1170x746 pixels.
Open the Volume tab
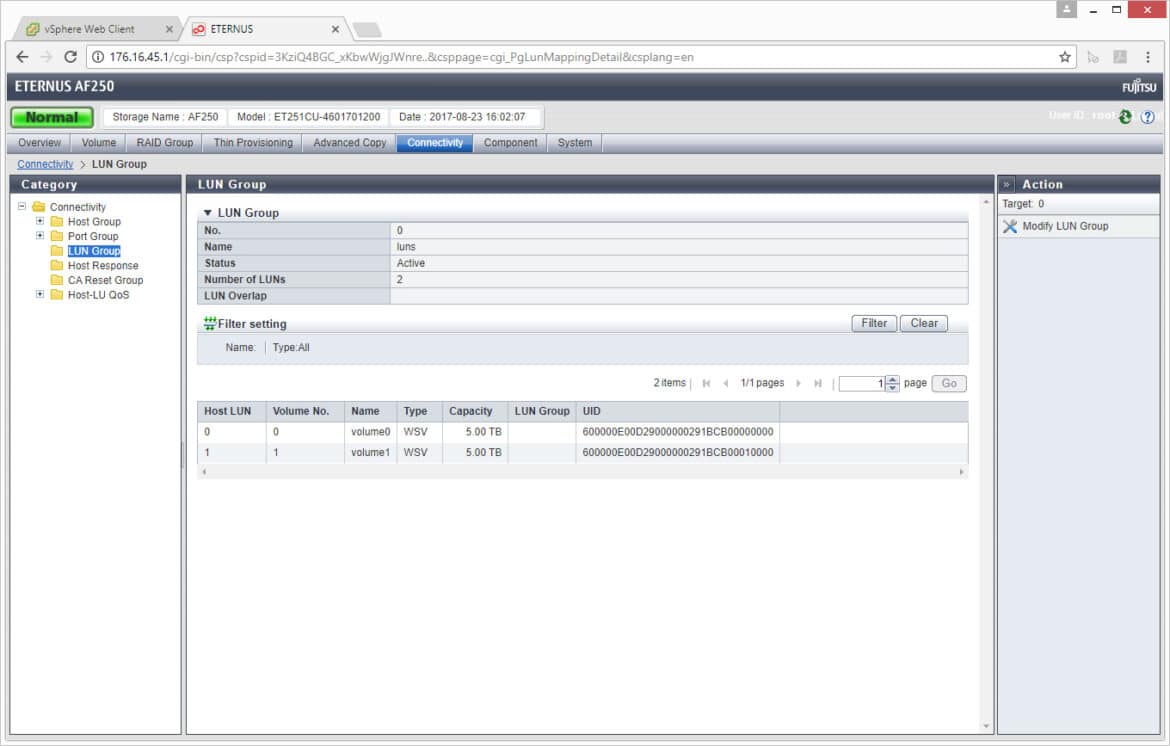[98, 142]
